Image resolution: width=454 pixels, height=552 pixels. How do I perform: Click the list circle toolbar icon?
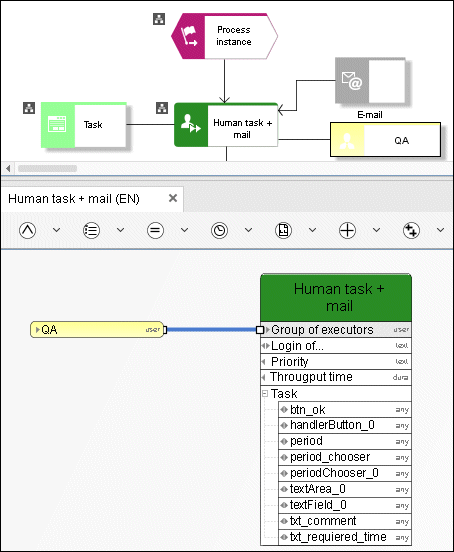(92, 231)
